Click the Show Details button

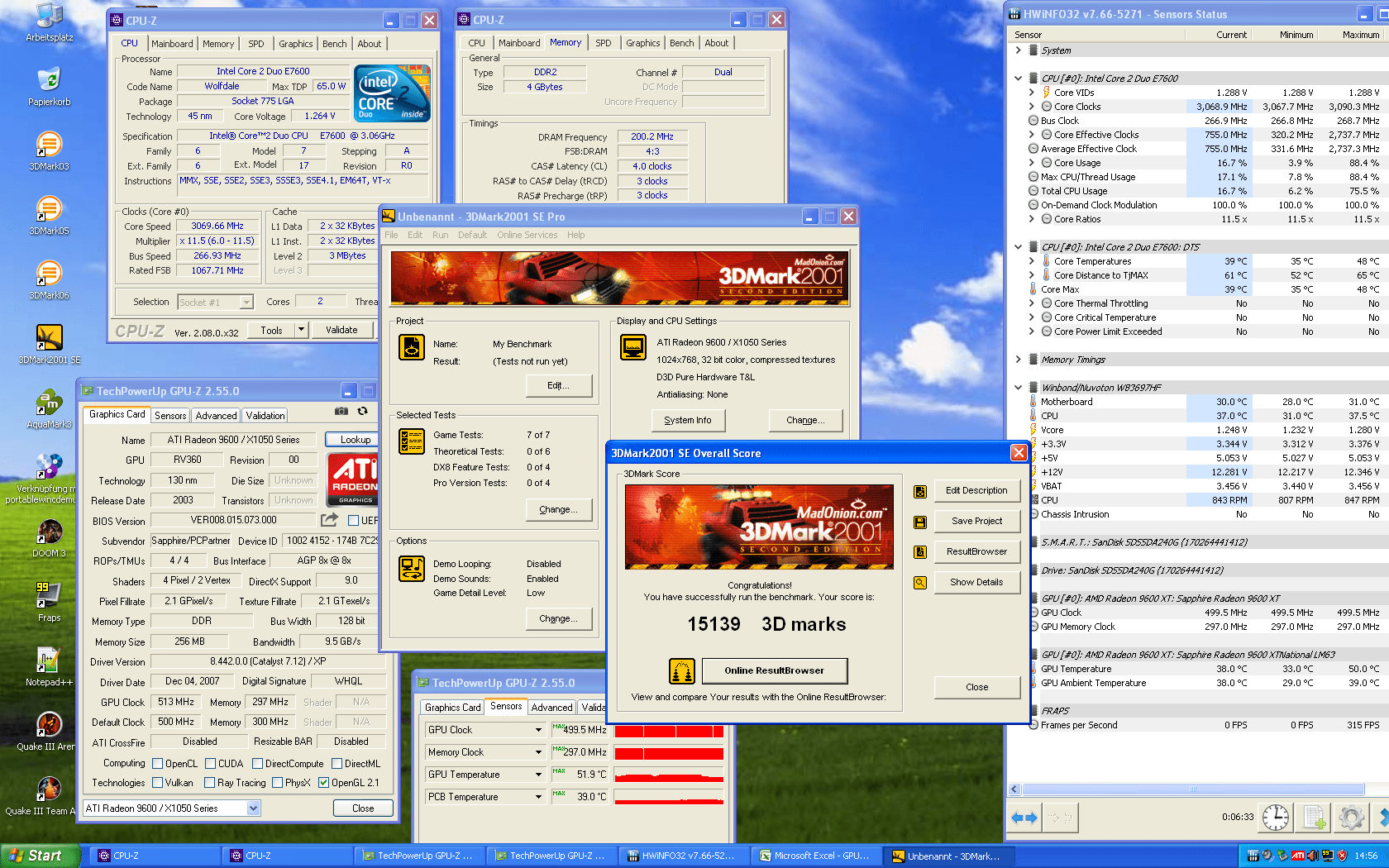tap(976, 582)
